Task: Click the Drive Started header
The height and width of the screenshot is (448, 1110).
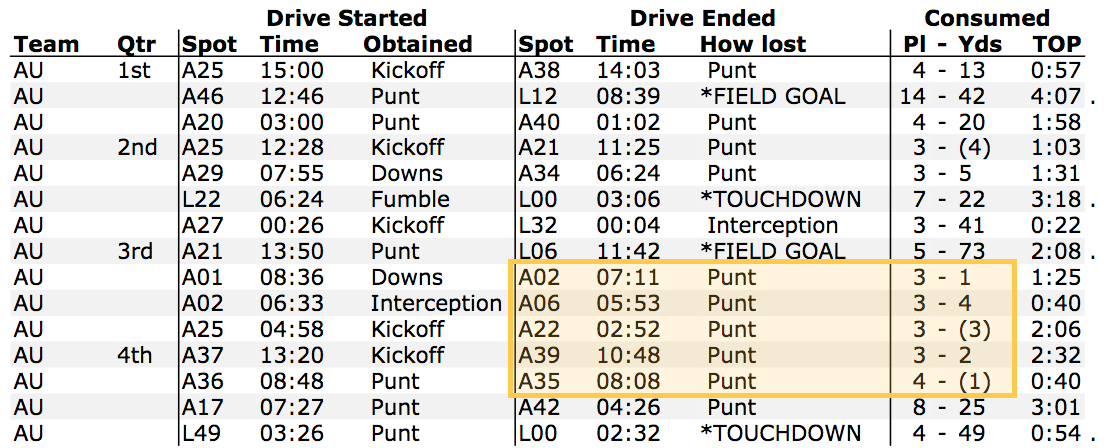Action: [x=346, y=18]
